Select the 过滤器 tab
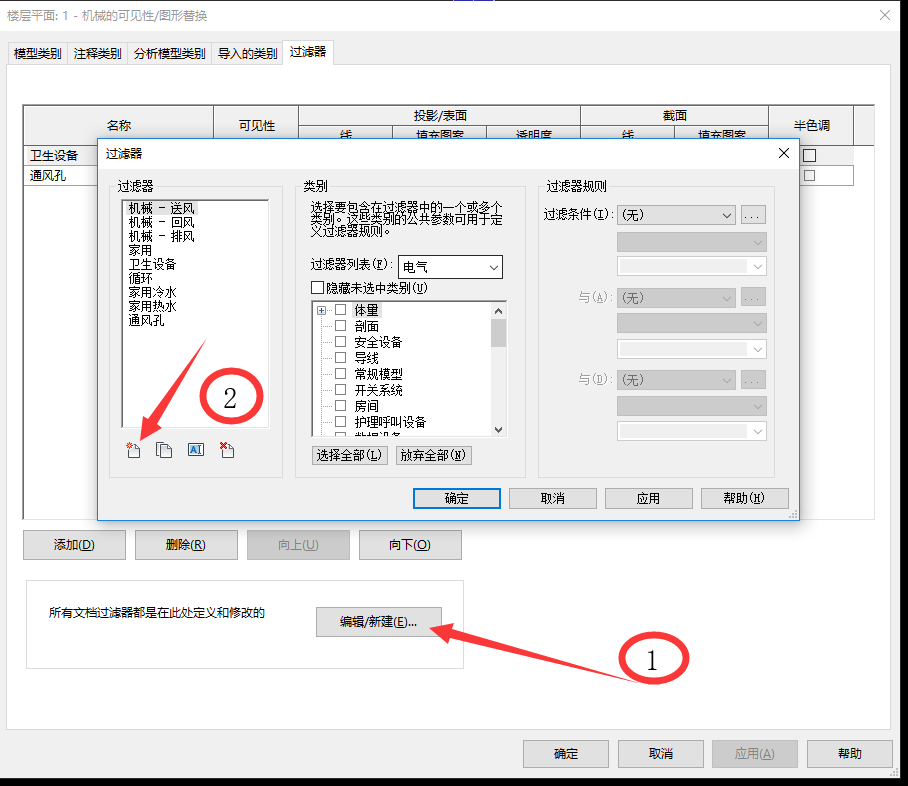Screen dimensions: 908x786 tap(307, 52)
